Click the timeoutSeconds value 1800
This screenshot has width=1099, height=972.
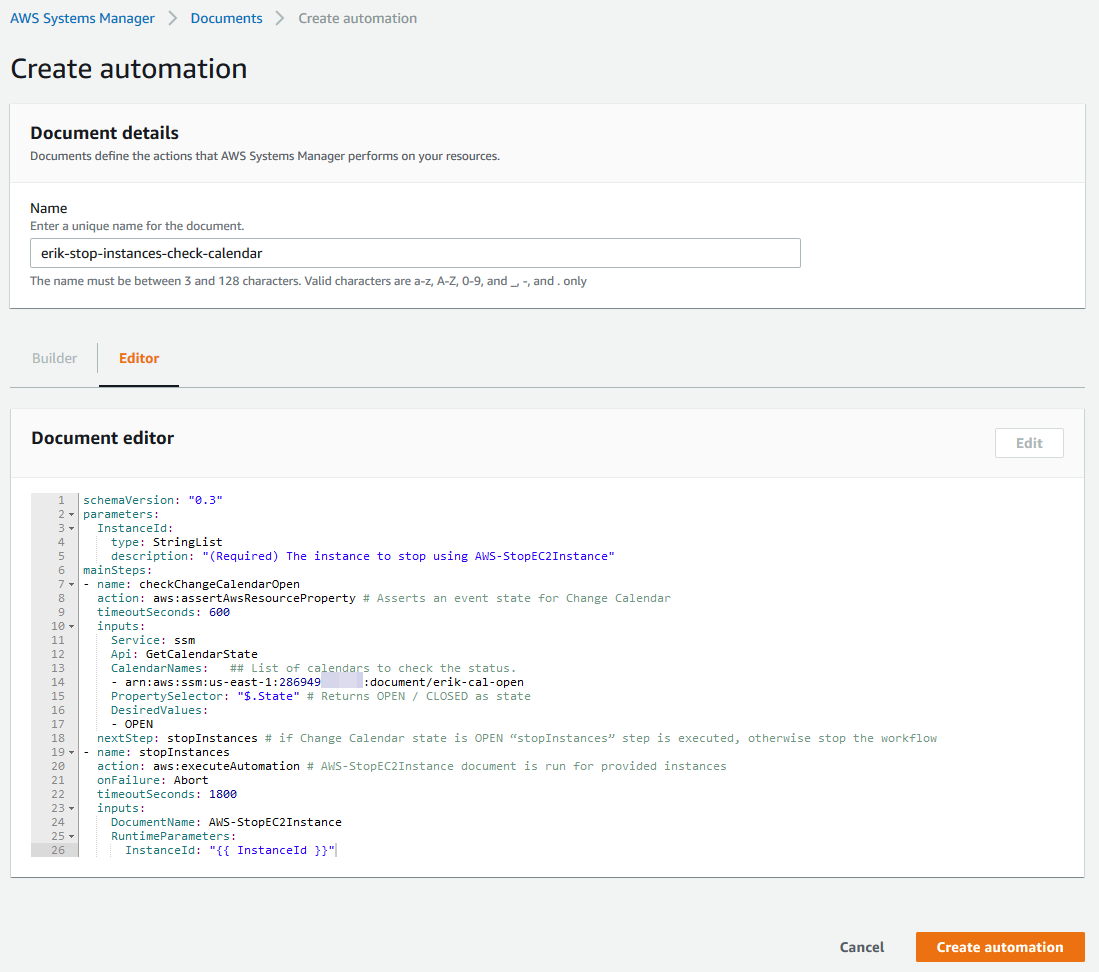click(x=223, y=794)
